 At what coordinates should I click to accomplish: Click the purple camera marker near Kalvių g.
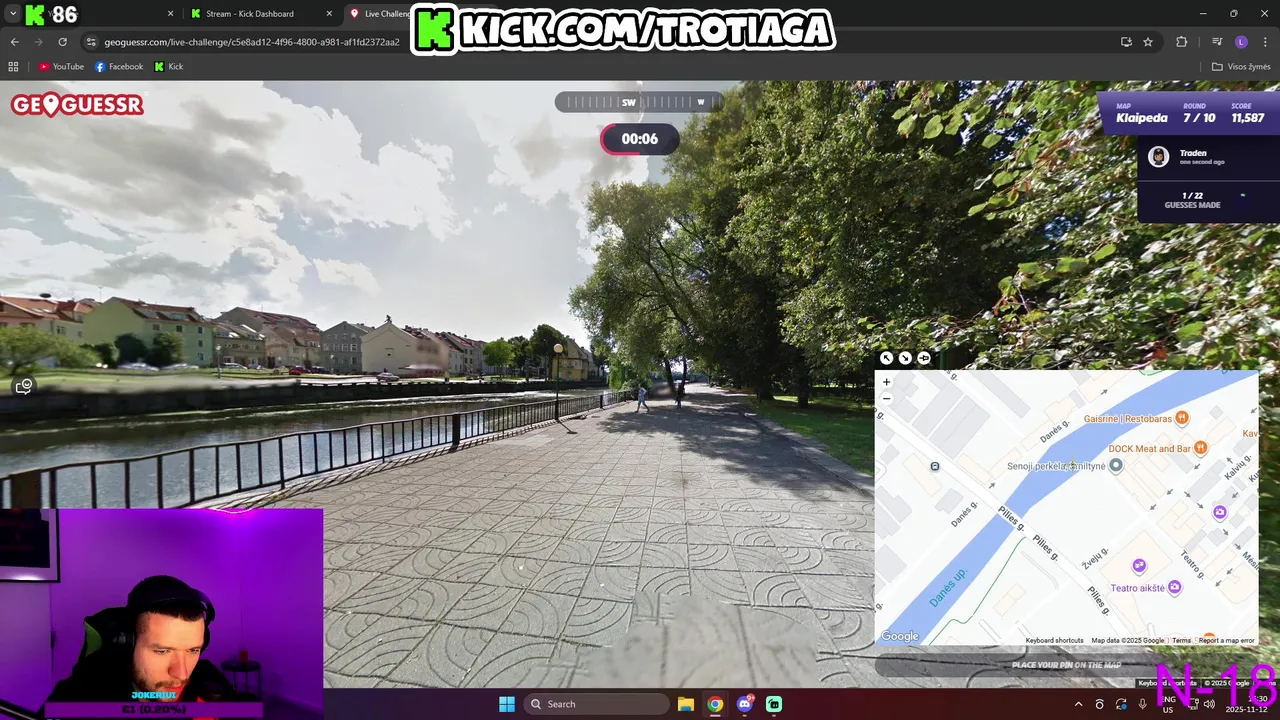(1220, 512)
